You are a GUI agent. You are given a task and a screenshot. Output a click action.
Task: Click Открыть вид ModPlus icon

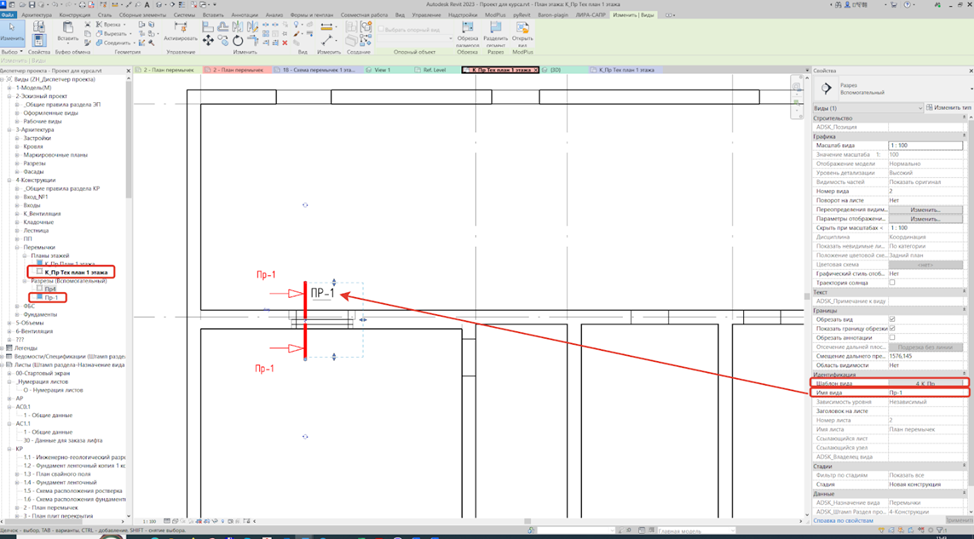522,33
